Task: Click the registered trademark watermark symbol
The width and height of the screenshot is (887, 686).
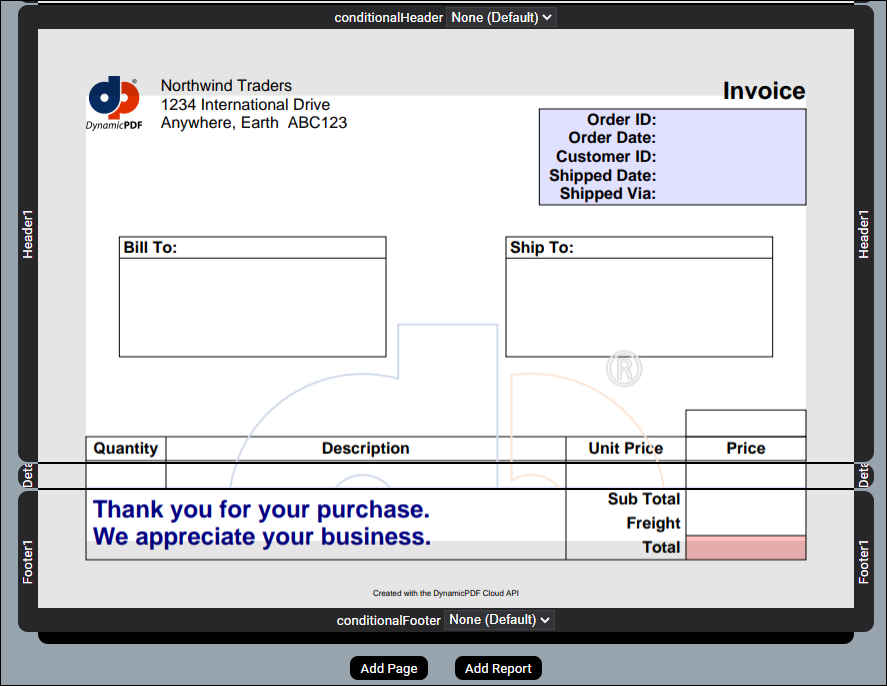Action: click(624, 369)
